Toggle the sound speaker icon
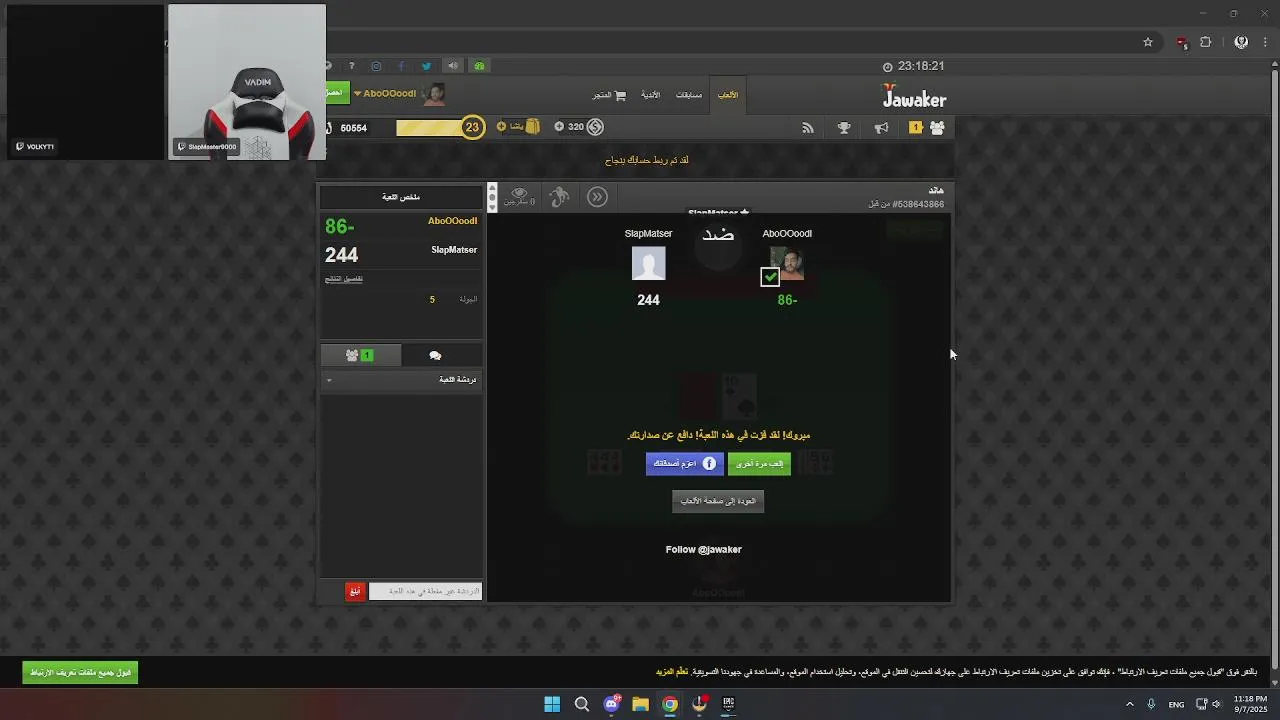1280x720 pixels. [x=453, y=66]
